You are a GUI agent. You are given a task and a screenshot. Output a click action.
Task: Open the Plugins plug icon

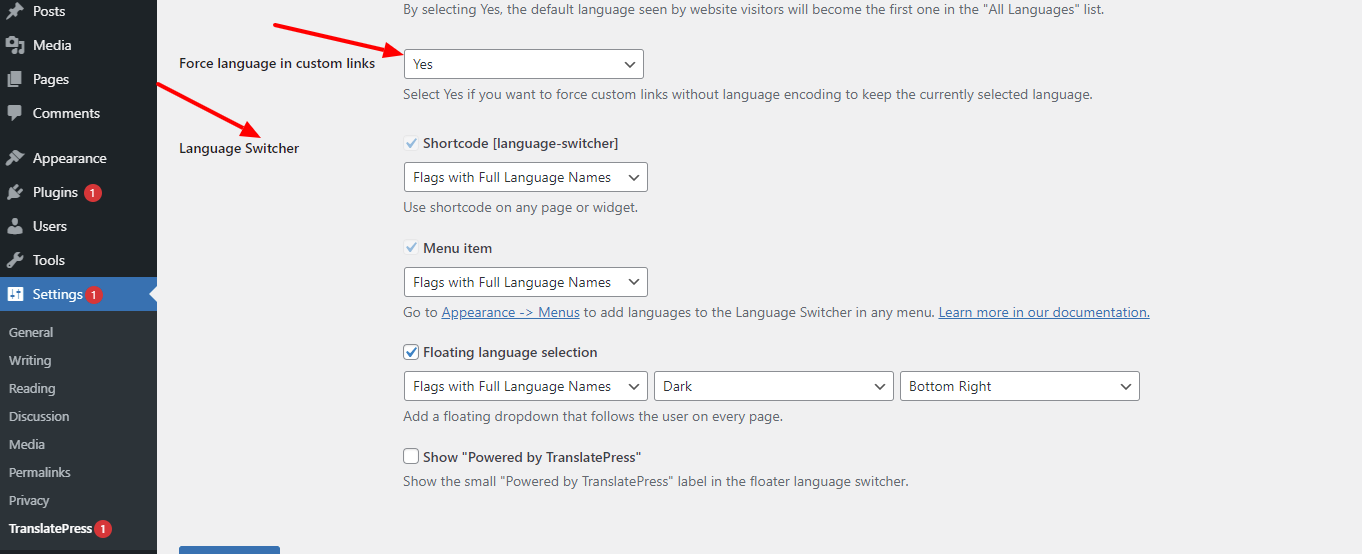pos(15,192)
